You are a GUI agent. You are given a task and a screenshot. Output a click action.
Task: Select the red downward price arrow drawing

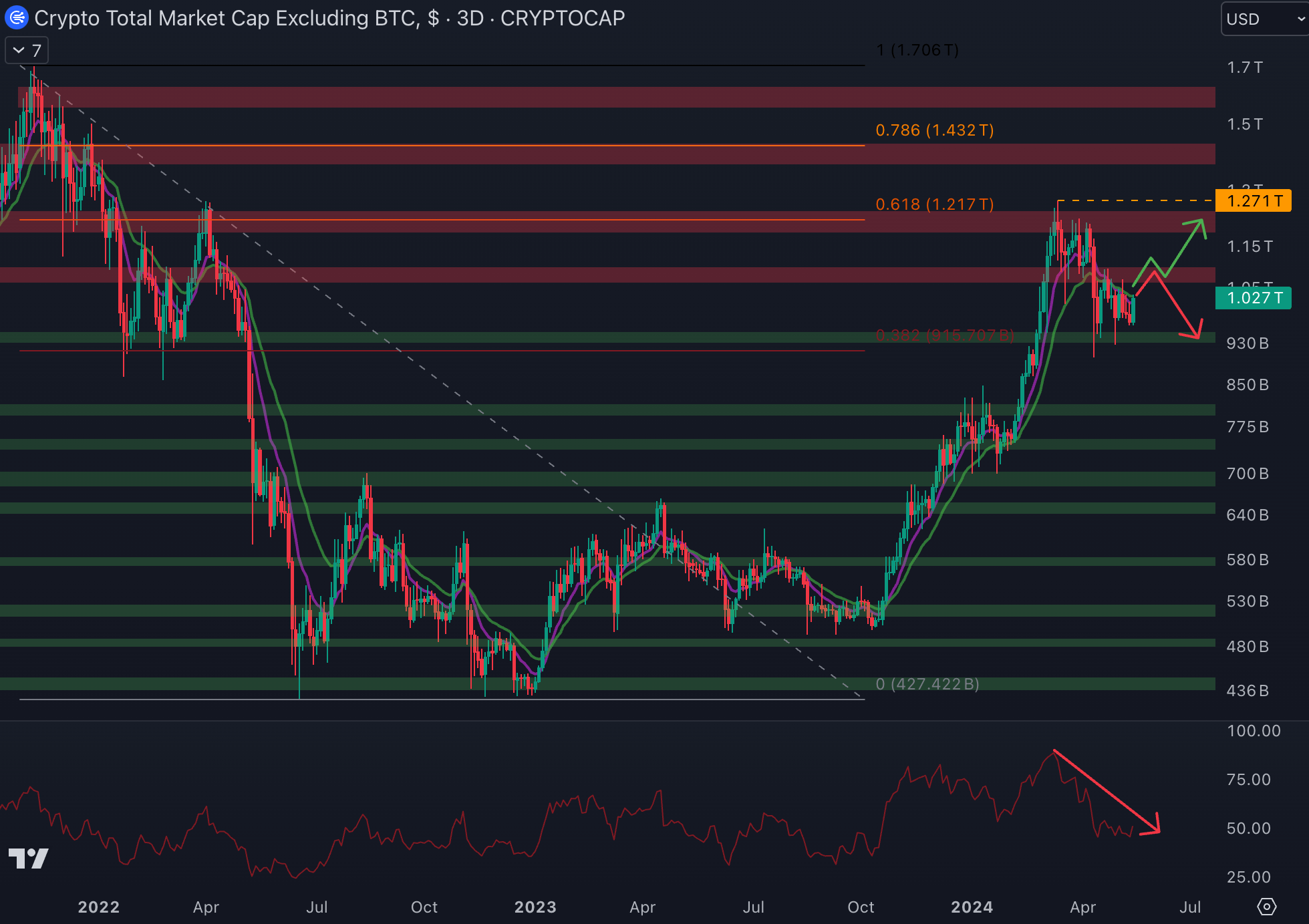[1175, 304]
